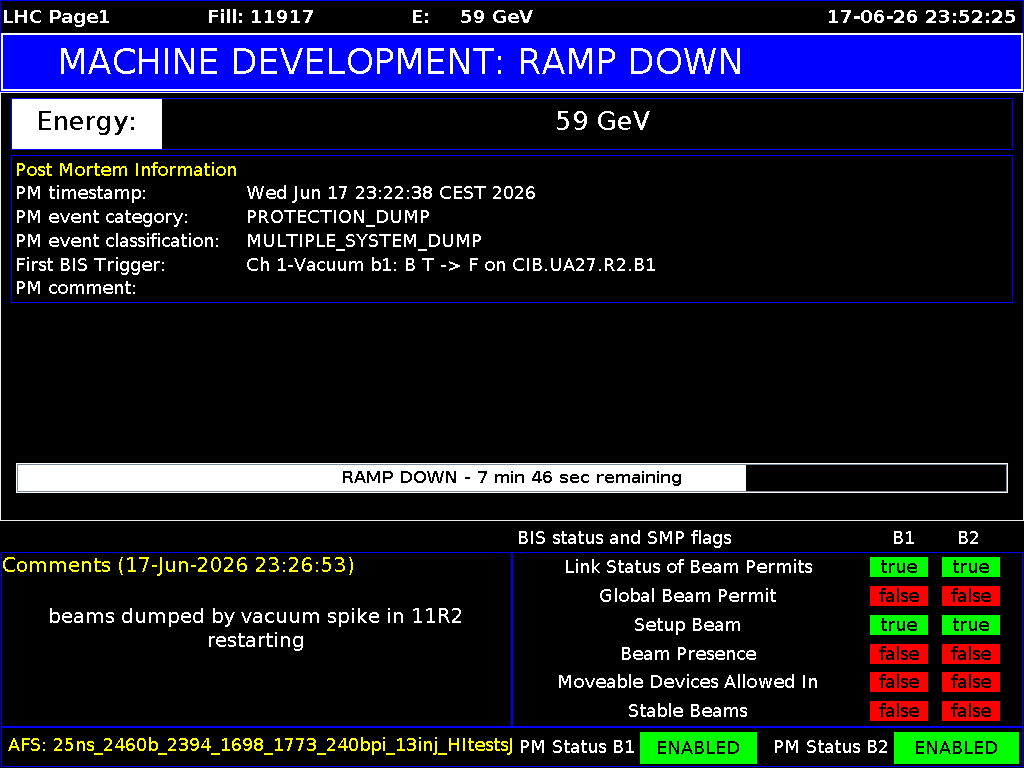Image resolution: width=1024 pixels, height=768 pixels.
Task: Click the MULTIPLE_SYSTEM_DUMP value
Action: pos(364,241)
